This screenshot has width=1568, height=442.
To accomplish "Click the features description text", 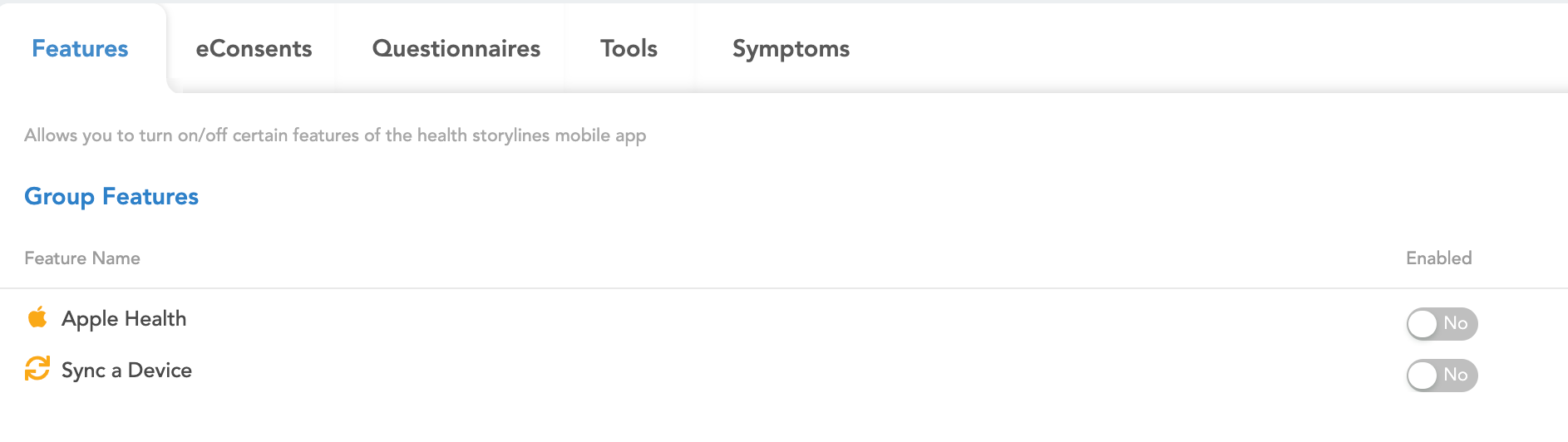I will (335, 135).
